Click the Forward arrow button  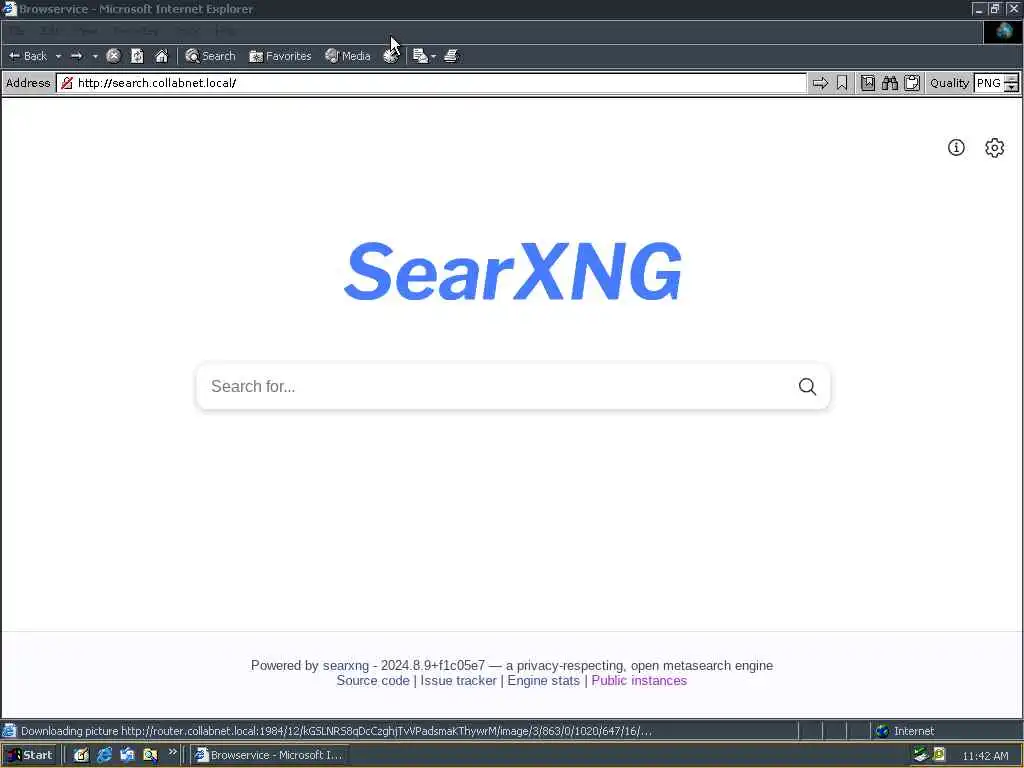tap(76, 56)
